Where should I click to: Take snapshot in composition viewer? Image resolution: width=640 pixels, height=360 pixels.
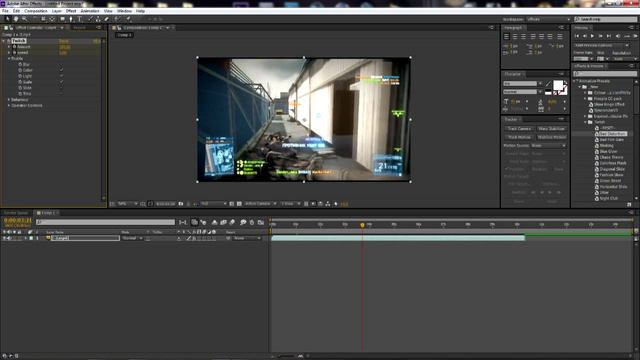tap(181, 204)
